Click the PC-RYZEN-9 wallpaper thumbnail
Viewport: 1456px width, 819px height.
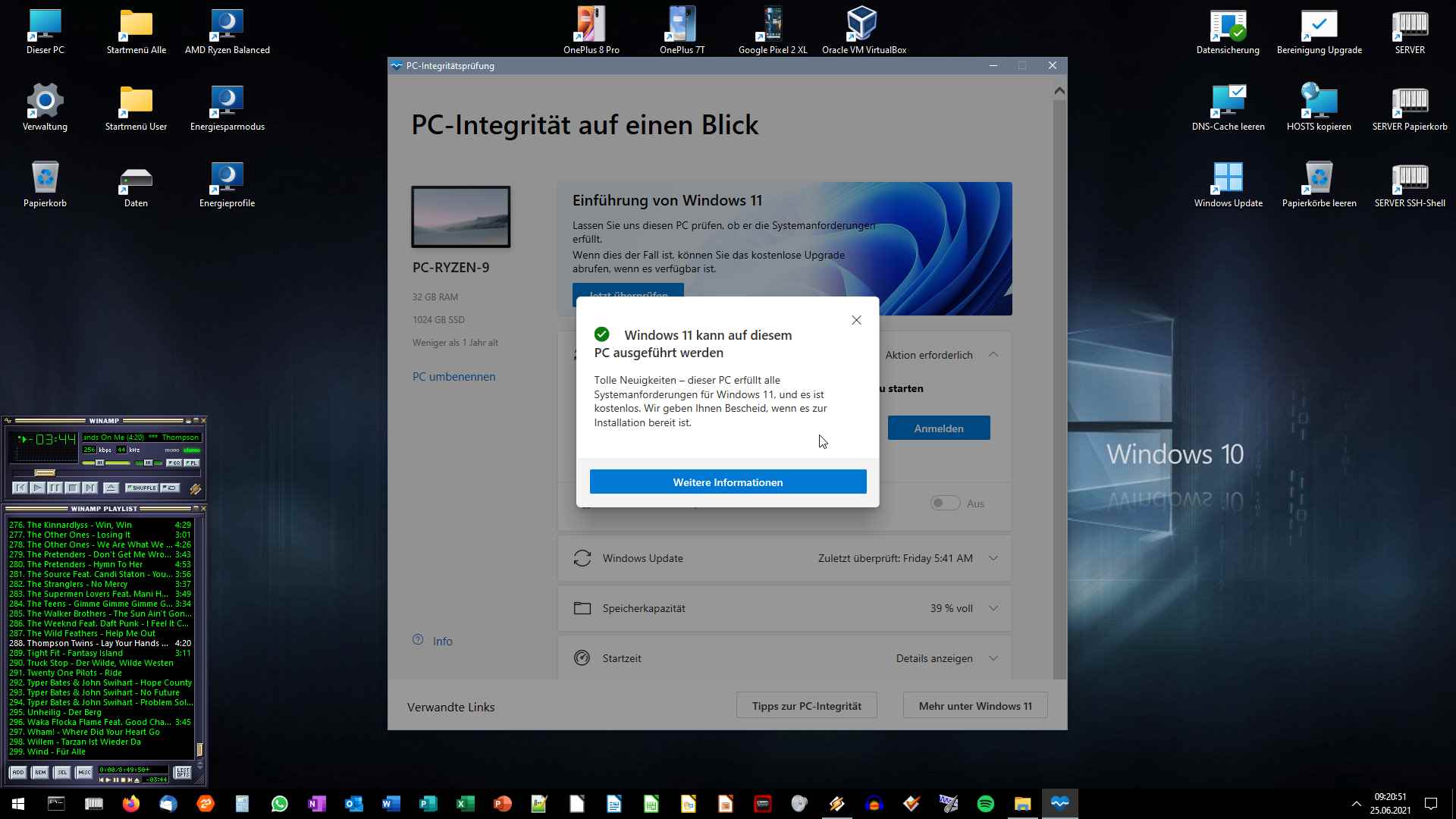pyautogui.click(x=461, y=217)
